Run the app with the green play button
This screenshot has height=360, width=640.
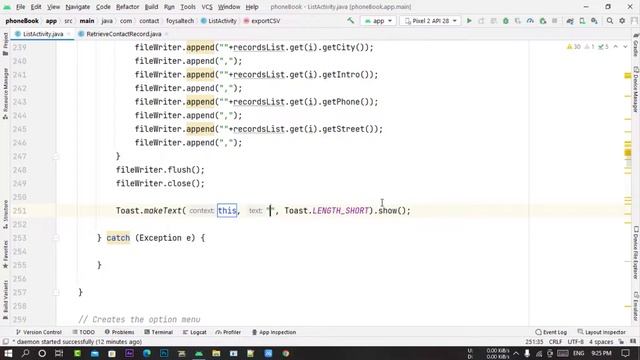[469, 20]
